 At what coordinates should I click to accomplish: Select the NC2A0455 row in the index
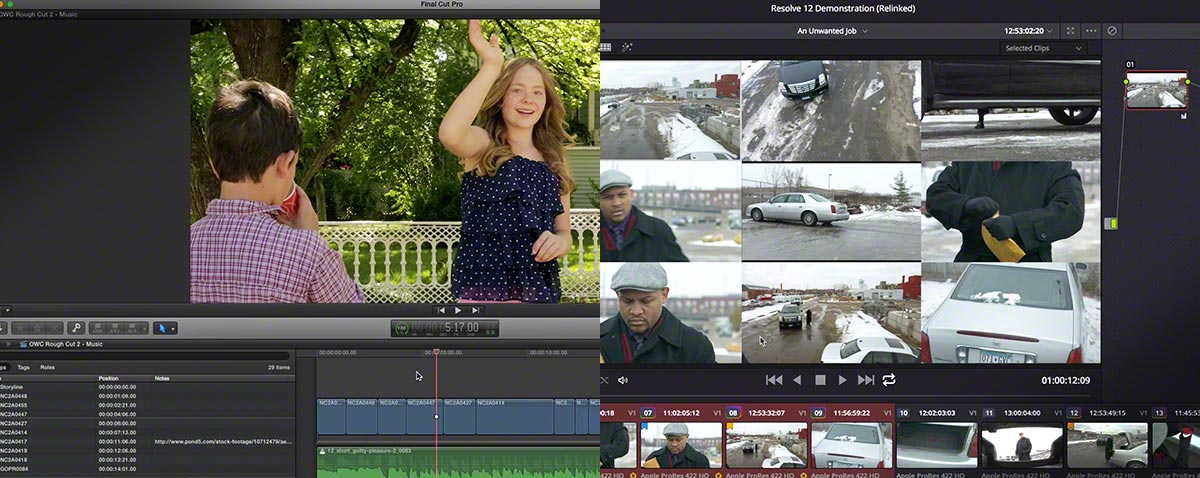[145, 404]
